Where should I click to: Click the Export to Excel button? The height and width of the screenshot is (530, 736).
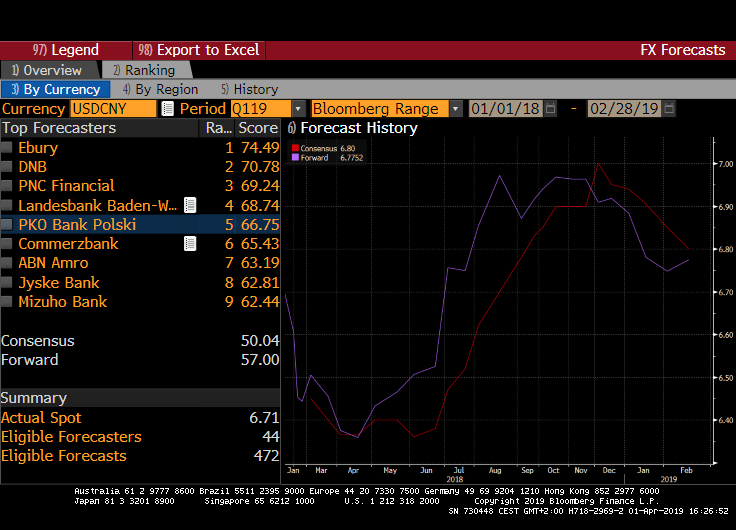[198, 50]
